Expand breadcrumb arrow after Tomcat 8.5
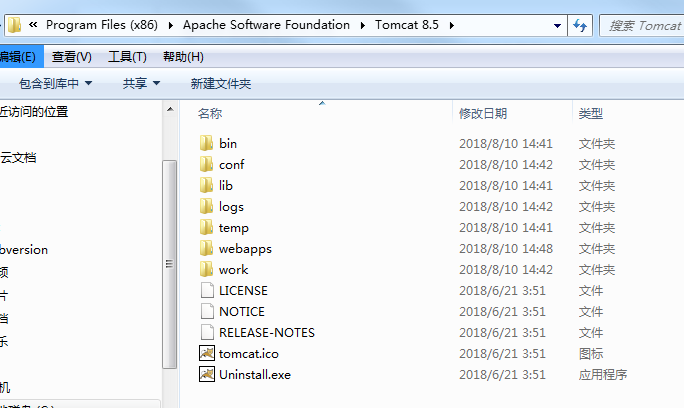Viewport: 684px width, 408px height. [x=451, y=25]
